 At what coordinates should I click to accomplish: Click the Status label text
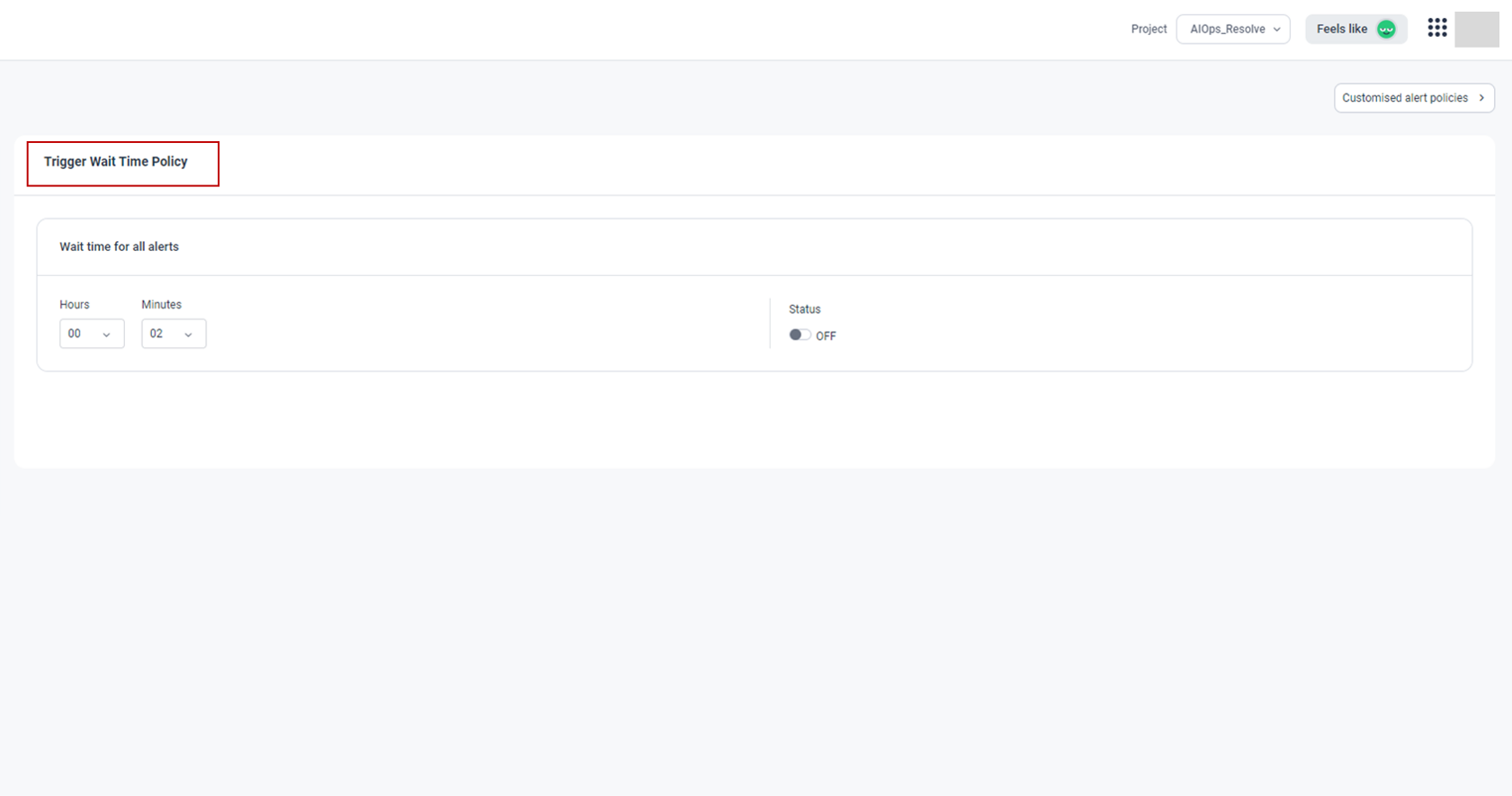(804, 309)
